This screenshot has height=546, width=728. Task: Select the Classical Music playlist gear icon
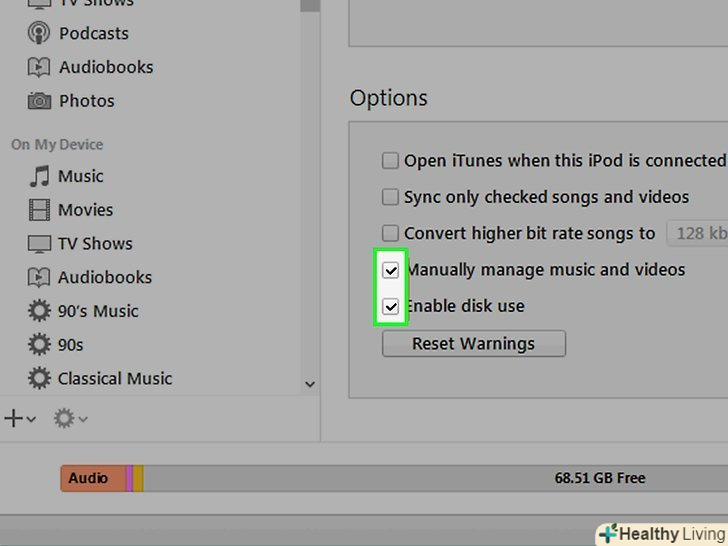point(39,378)
